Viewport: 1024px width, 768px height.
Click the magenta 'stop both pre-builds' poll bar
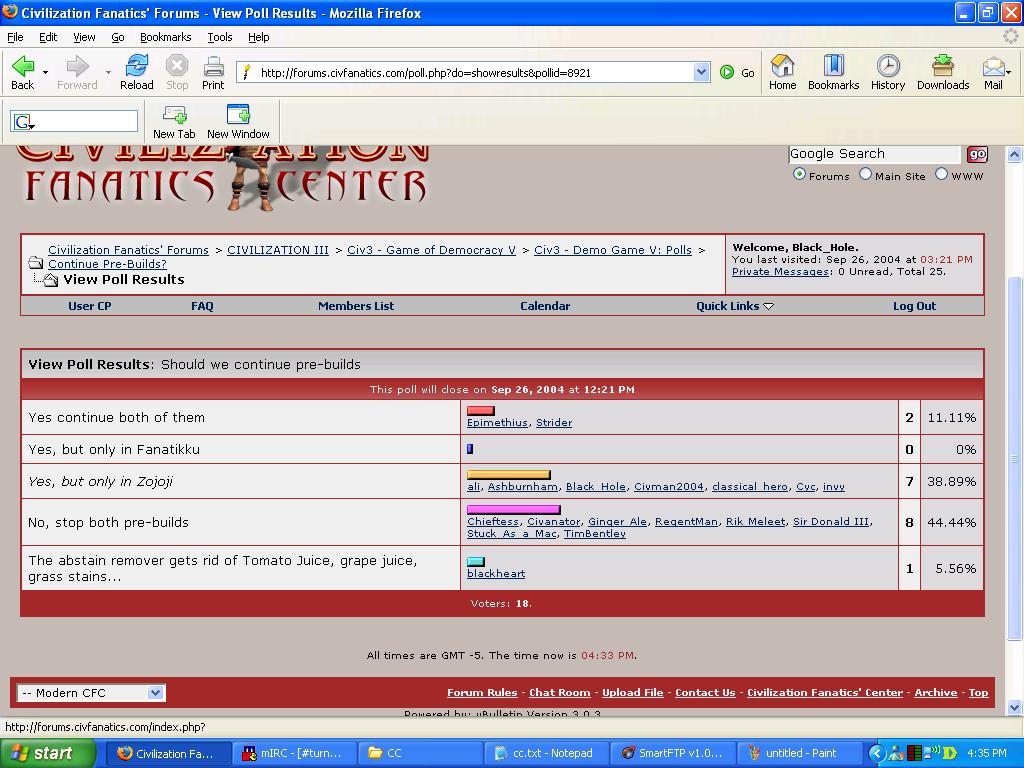tap(514, 509)
